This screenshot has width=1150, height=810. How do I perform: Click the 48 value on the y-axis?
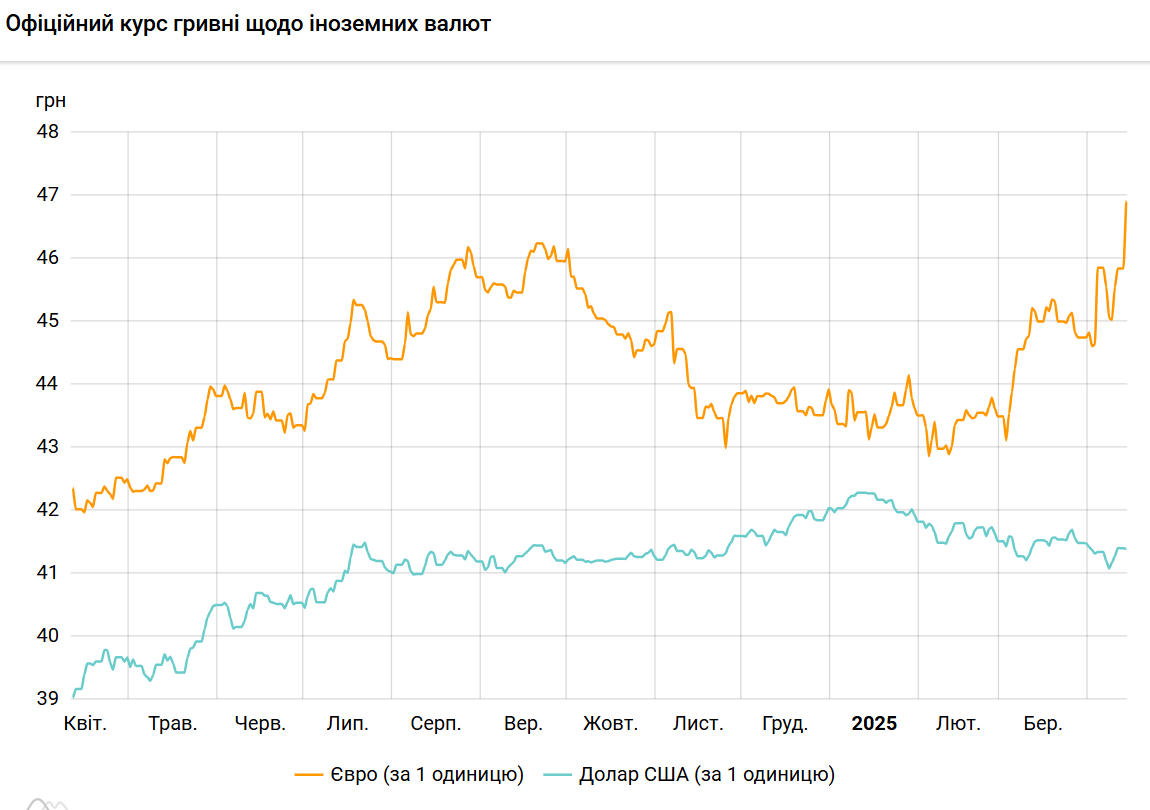point(48,132)
